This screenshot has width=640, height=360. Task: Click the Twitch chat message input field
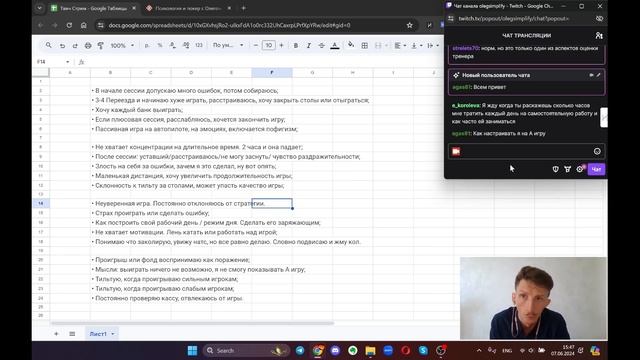point(527,151)
